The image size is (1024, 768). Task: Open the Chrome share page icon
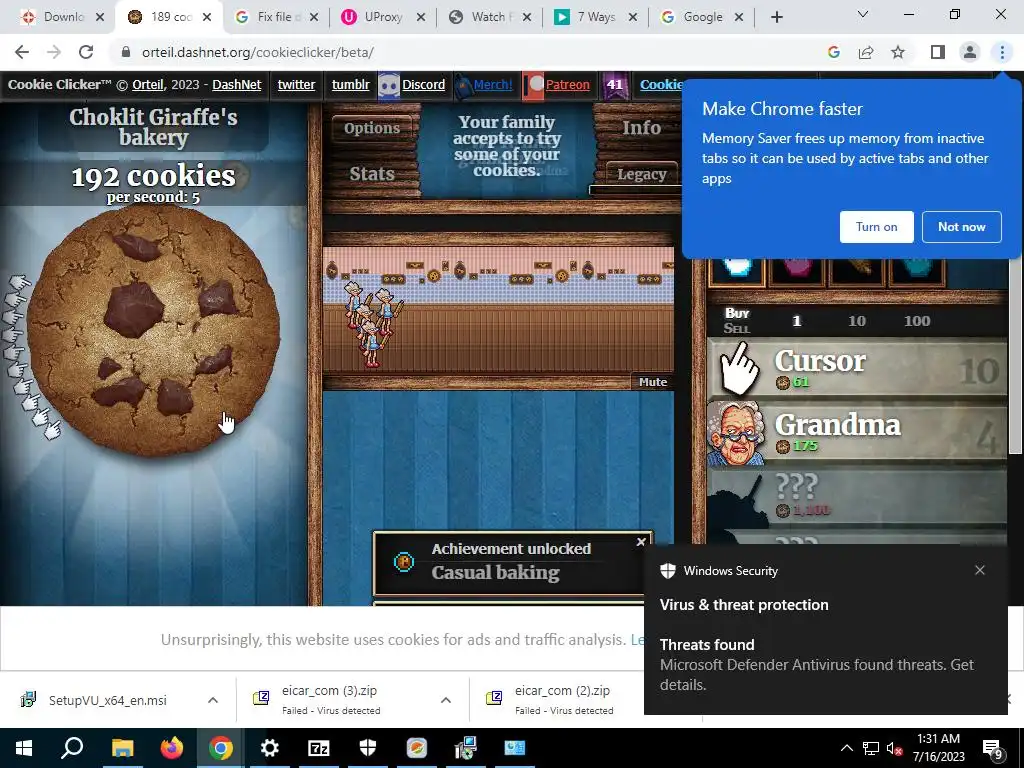coord(866,52)
